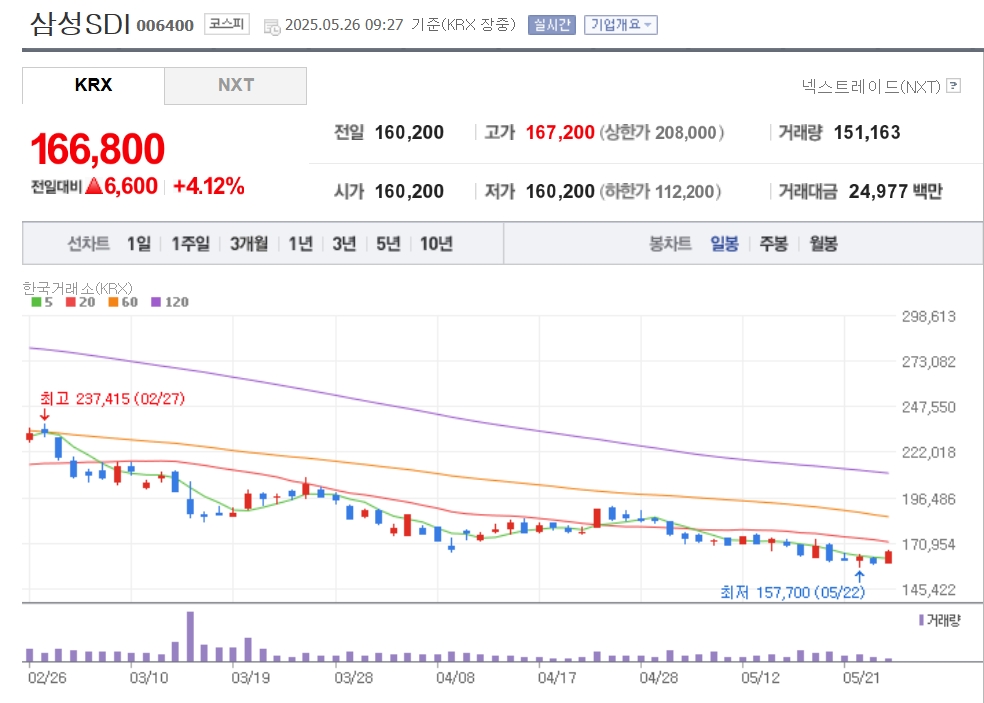Viewport: 984px width, 703px height.
Task: Click the 거래량 value 151,163
Action: (867, 132)
